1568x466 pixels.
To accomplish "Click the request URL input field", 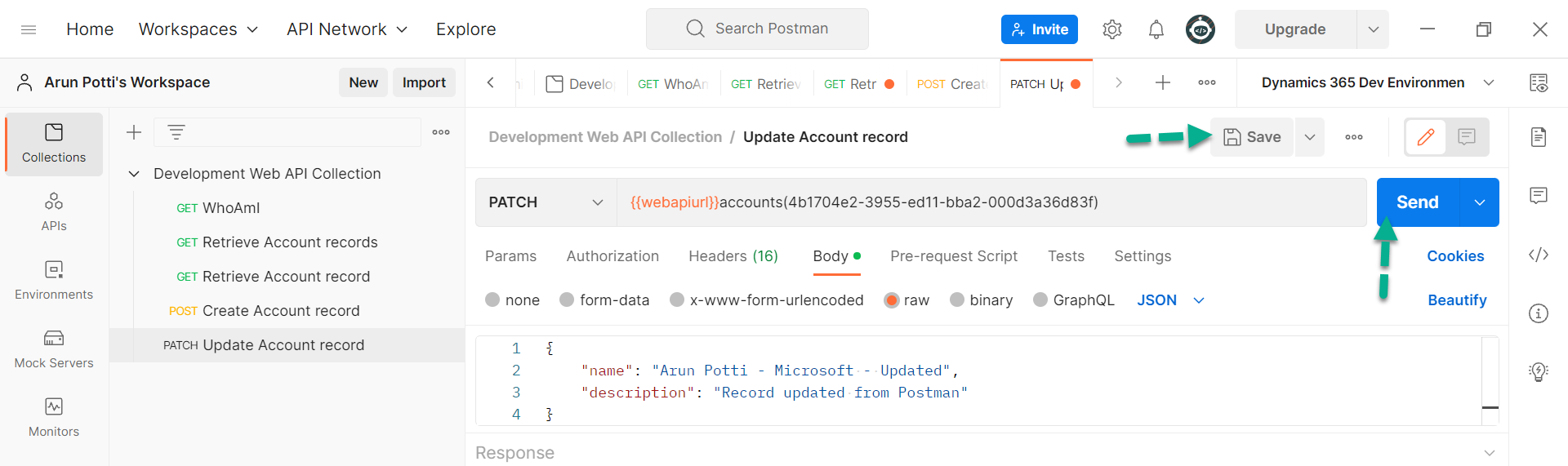I will 991,202.
